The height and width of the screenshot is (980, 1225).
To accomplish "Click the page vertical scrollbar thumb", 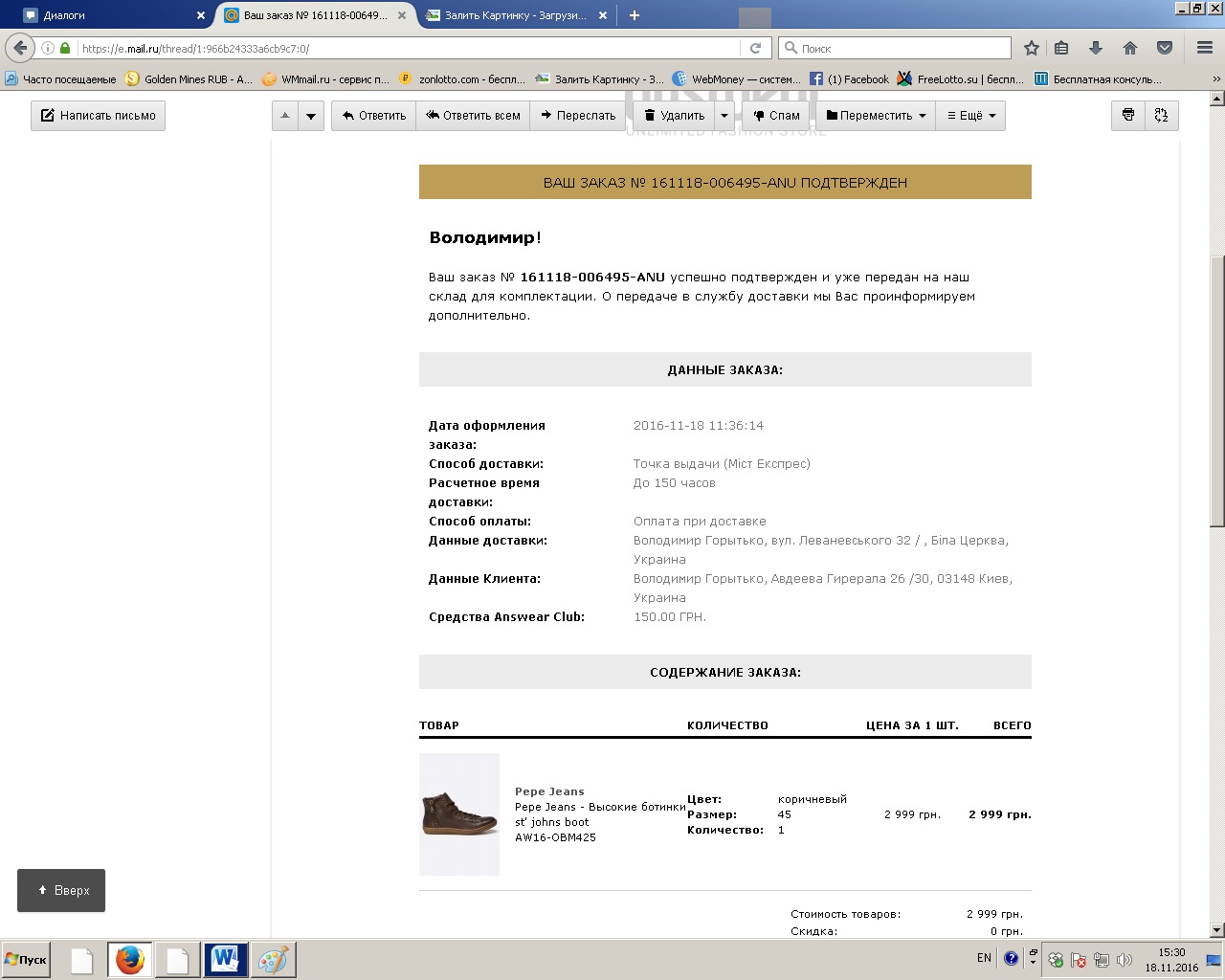I will point(1217,392).
